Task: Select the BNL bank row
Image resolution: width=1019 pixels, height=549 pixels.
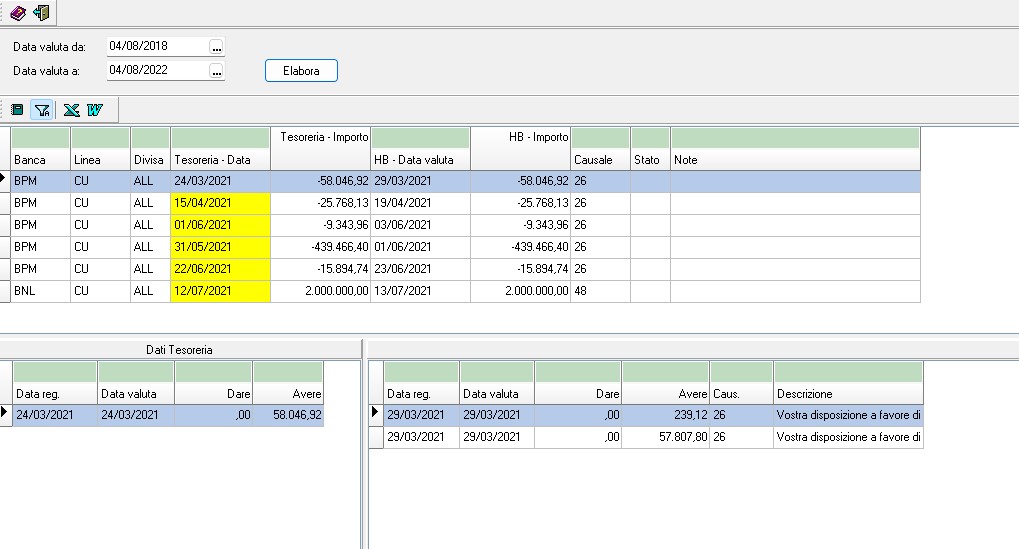Action: [x=39, y=291]
